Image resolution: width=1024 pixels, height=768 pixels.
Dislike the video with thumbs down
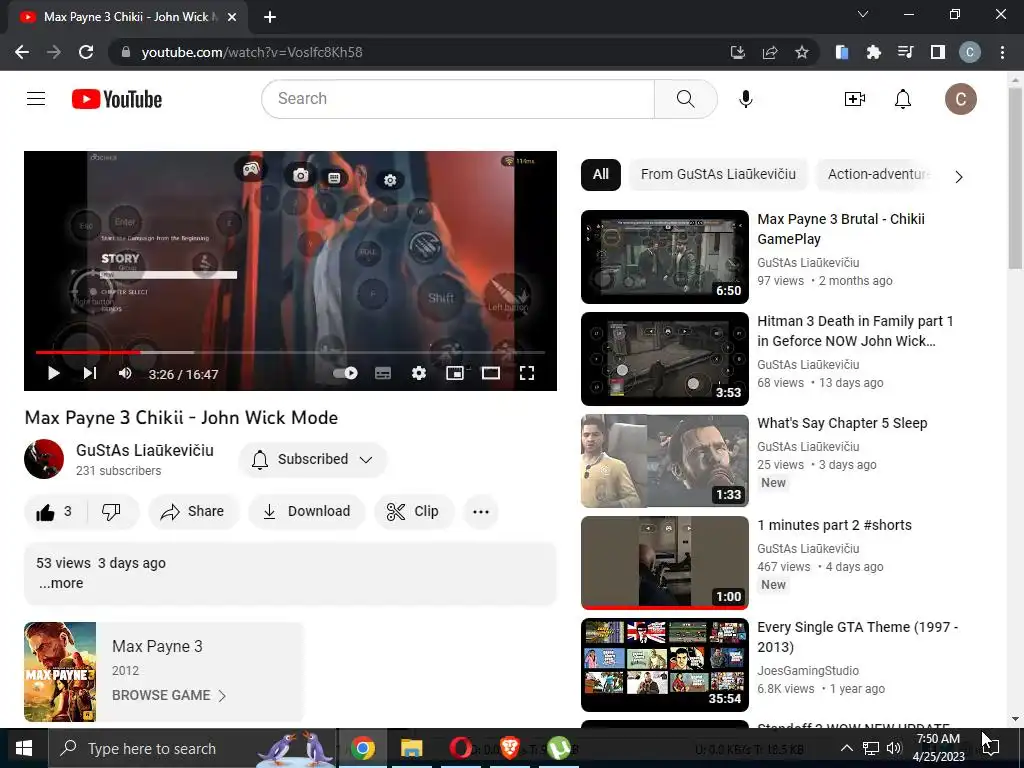click(112, 511)
